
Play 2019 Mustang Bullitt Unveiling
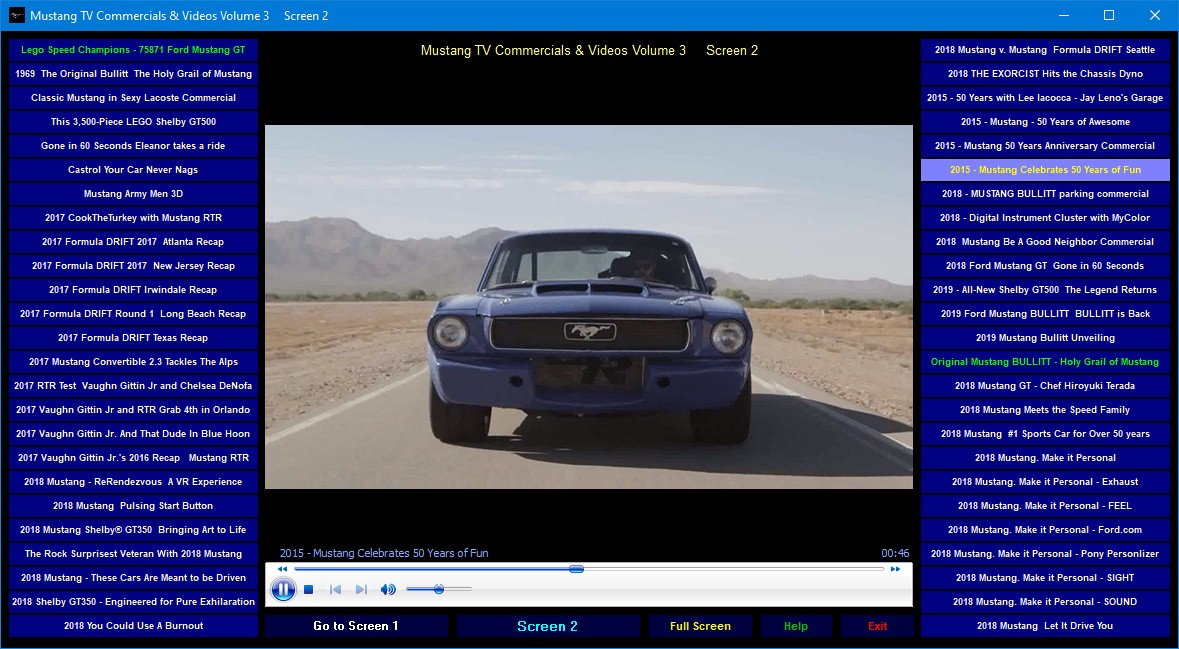tap(1045, 338)
